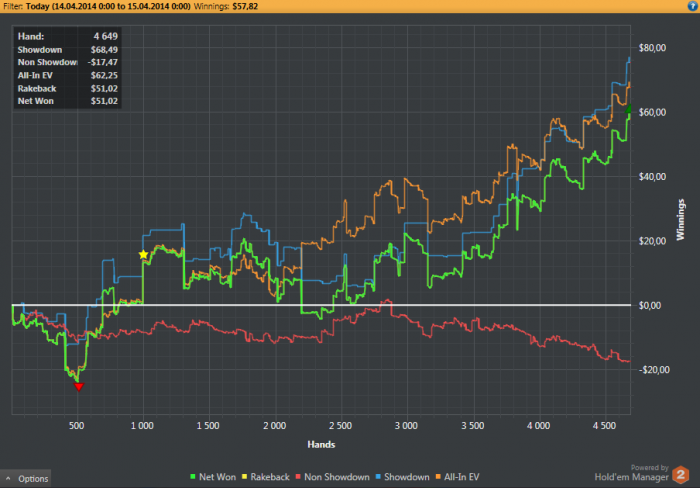
Task: Click the vertical Winnings y-axis title
Action: tap(680, 220)
